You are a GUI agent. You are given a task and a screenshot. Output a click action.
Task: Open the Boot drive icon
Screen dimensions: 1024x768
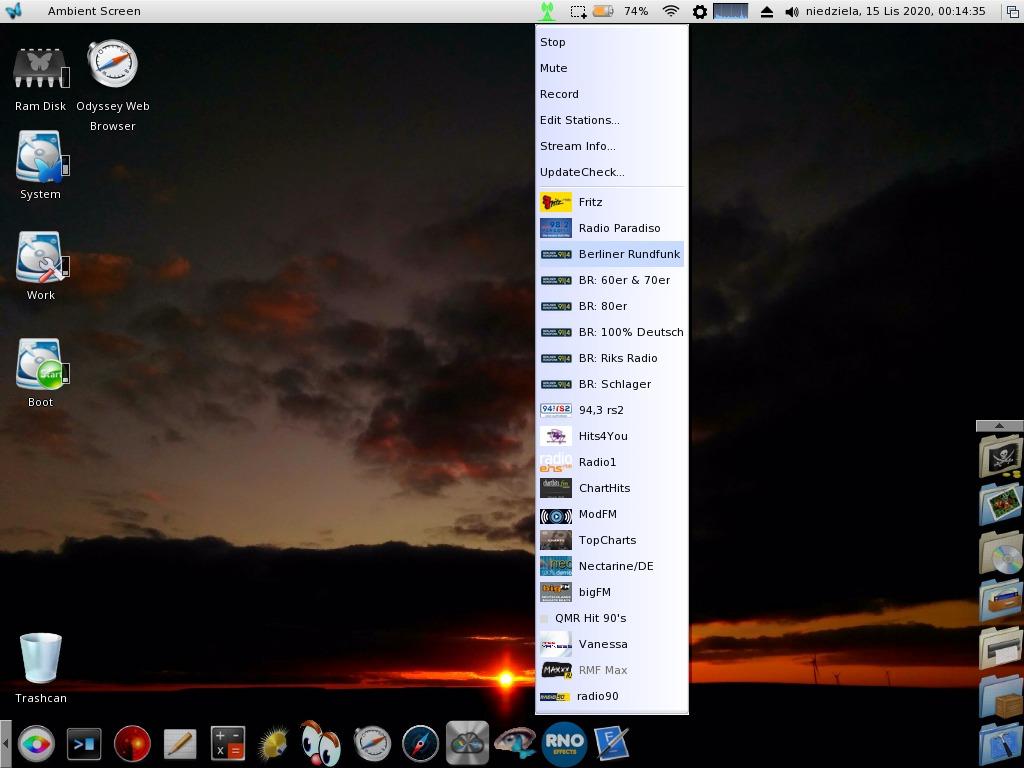click(x=40, y=364)
